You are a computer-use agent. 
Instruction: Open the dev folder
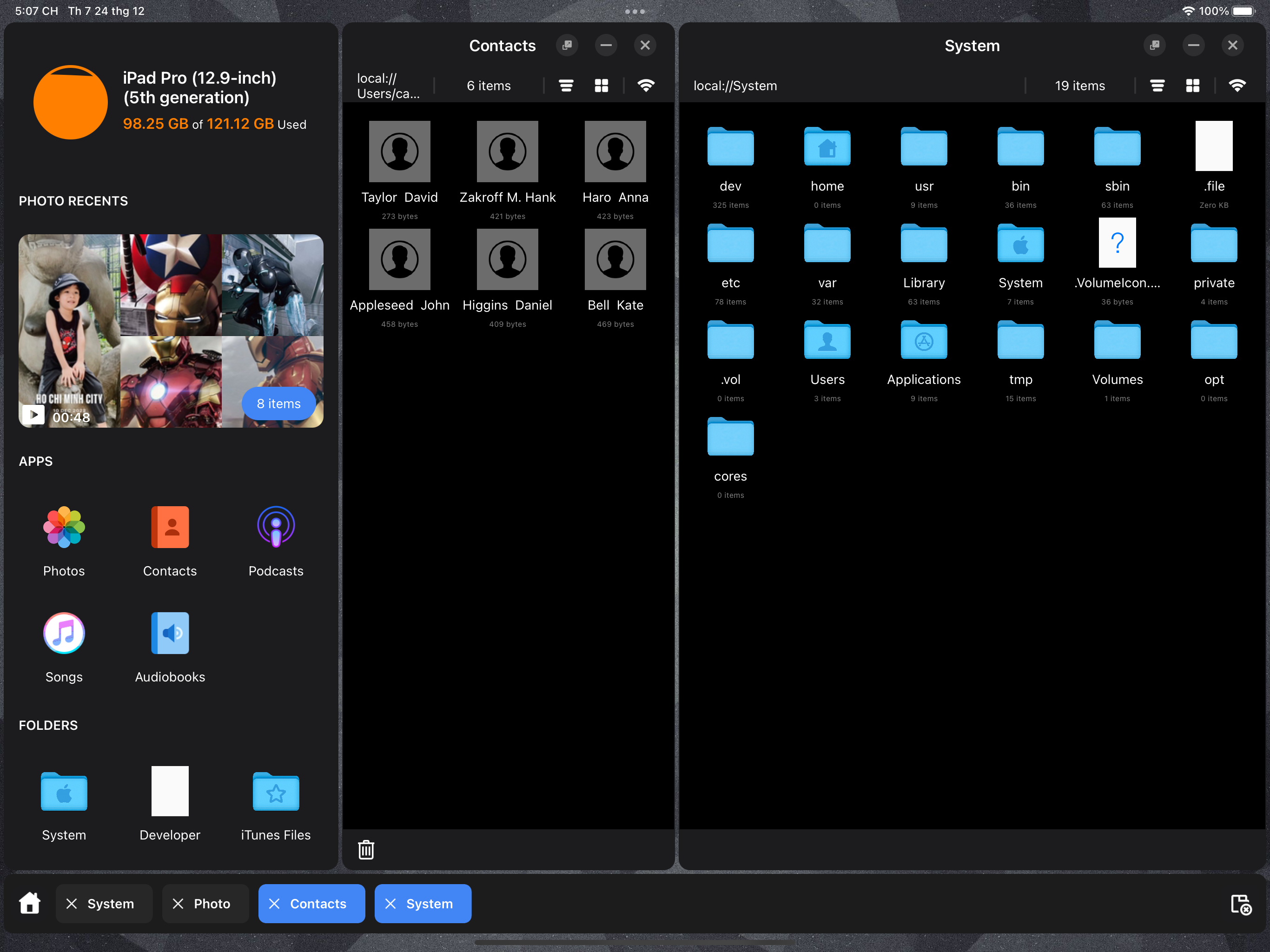730,146
